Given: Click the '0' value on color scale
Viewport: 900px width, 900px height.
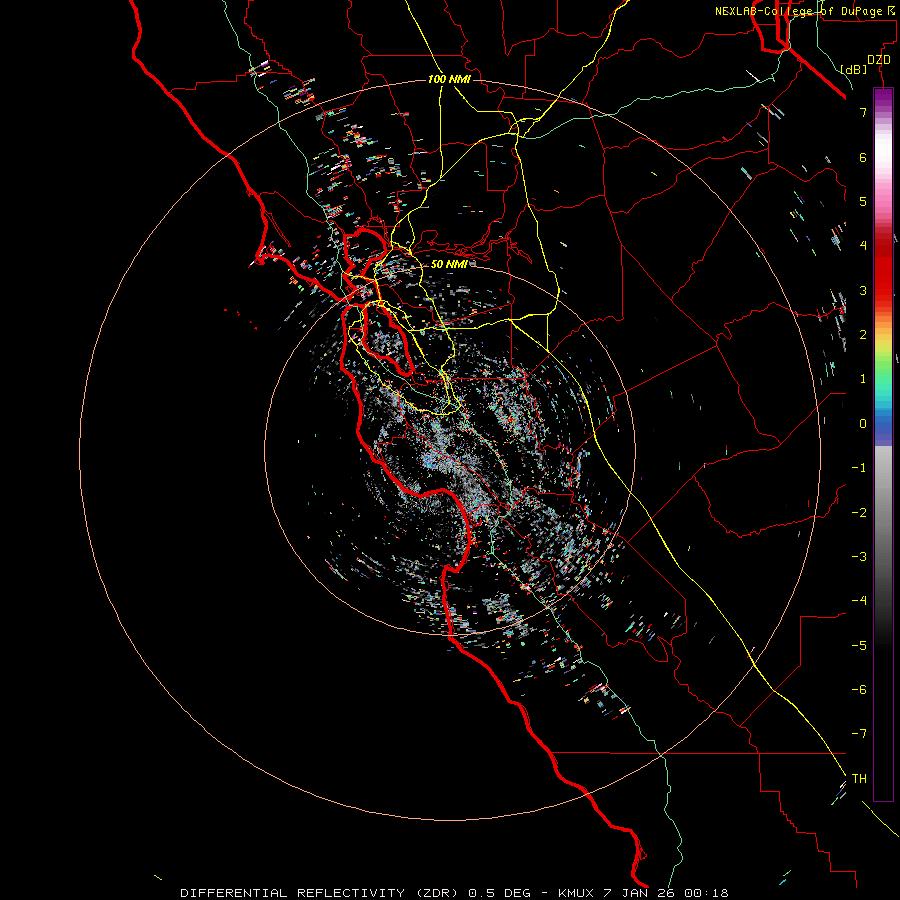Looking at the screenshot, I should click(863, 424).
